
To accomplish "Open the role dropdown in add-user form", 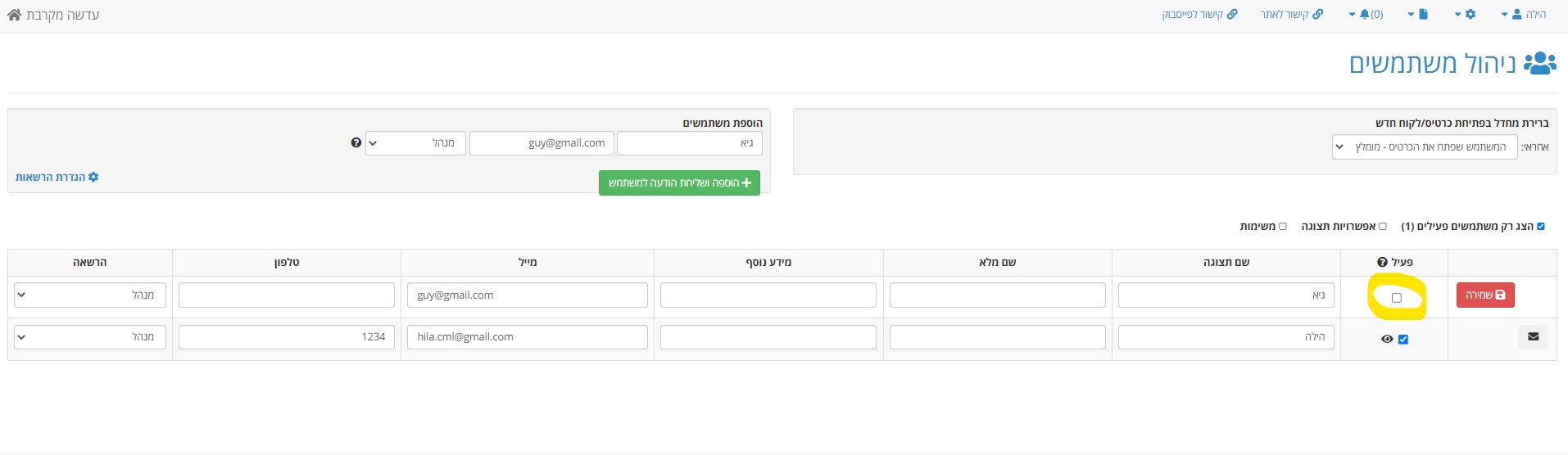I will 415,143.
